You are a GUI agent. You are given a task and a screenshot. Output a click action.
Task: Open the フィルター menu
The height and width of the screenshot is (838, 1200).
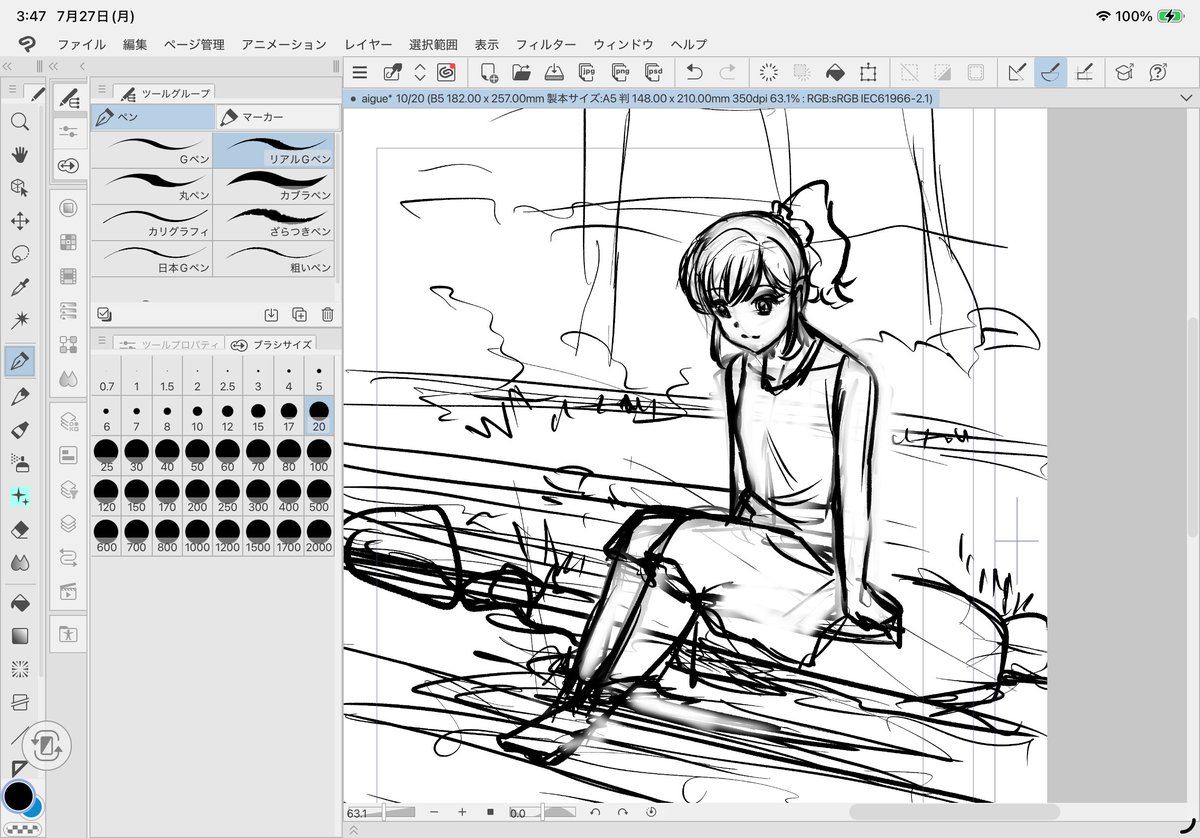coord(546,45)
